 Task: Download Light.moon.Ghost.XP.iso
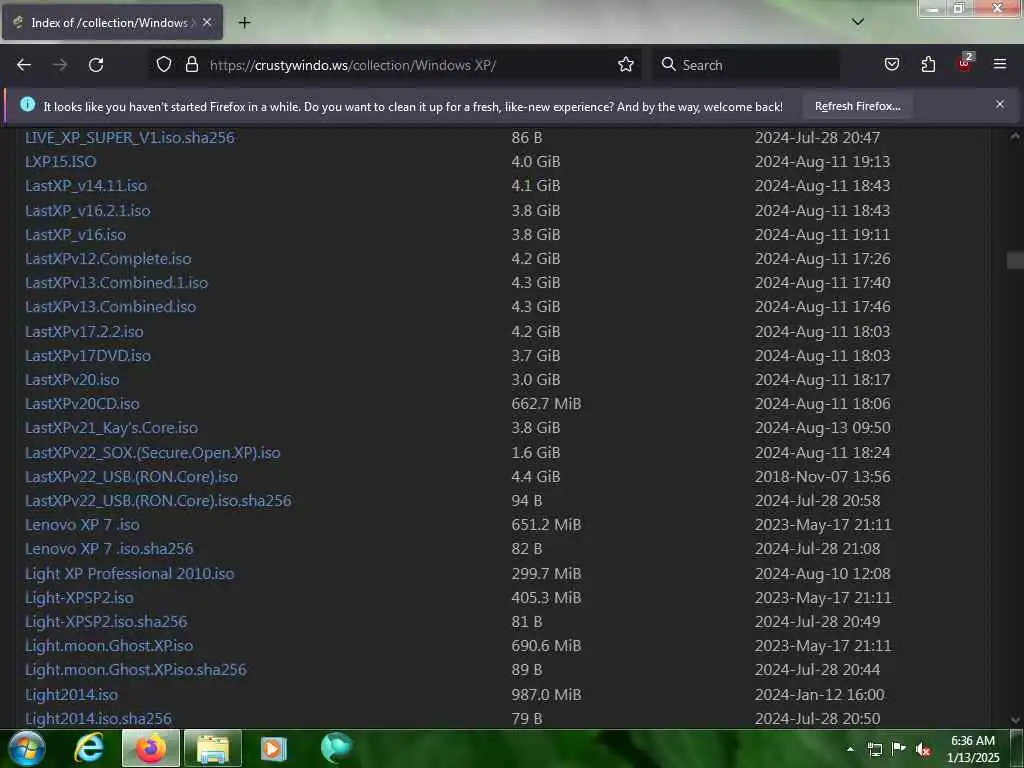109,646
